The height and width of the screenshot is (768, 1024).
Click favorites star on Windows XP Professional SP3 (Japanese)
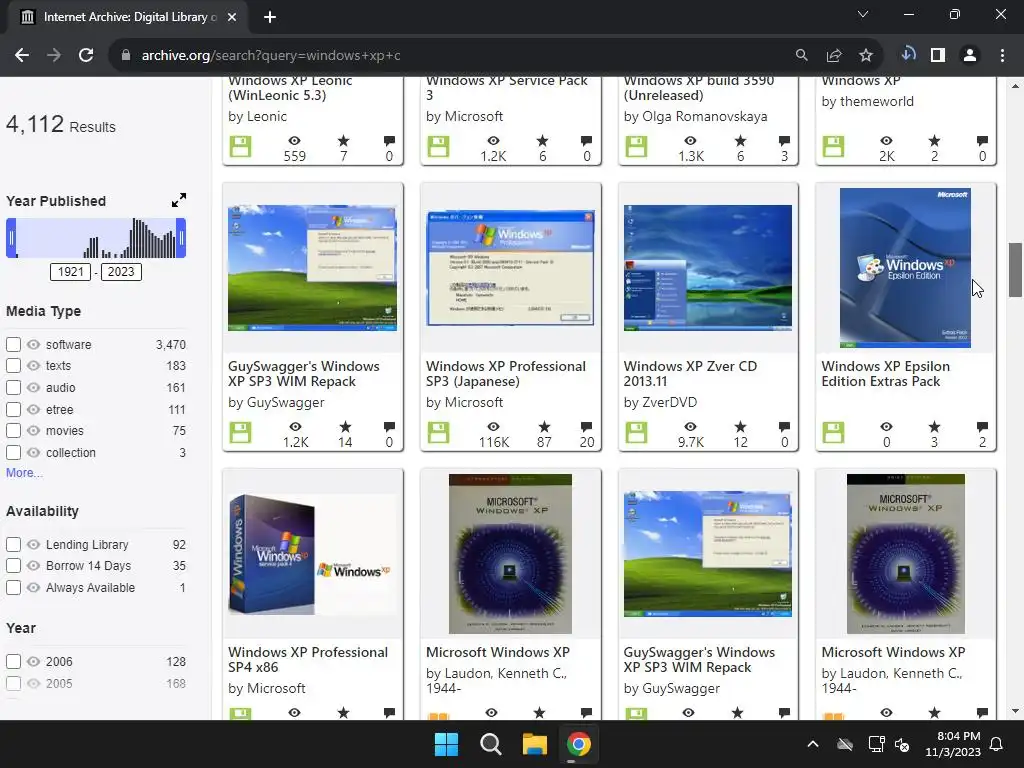tap(544, 426)
